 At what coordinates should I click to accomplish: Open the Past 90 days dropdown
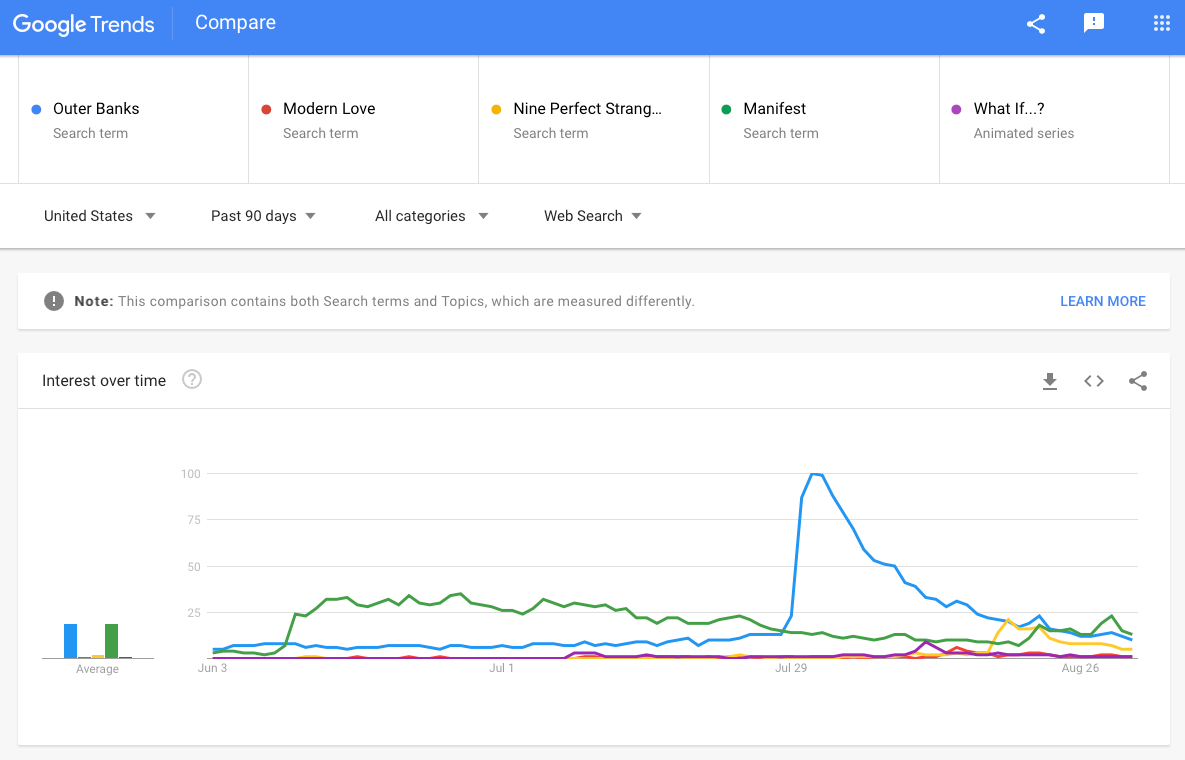(x=263, y=216)
